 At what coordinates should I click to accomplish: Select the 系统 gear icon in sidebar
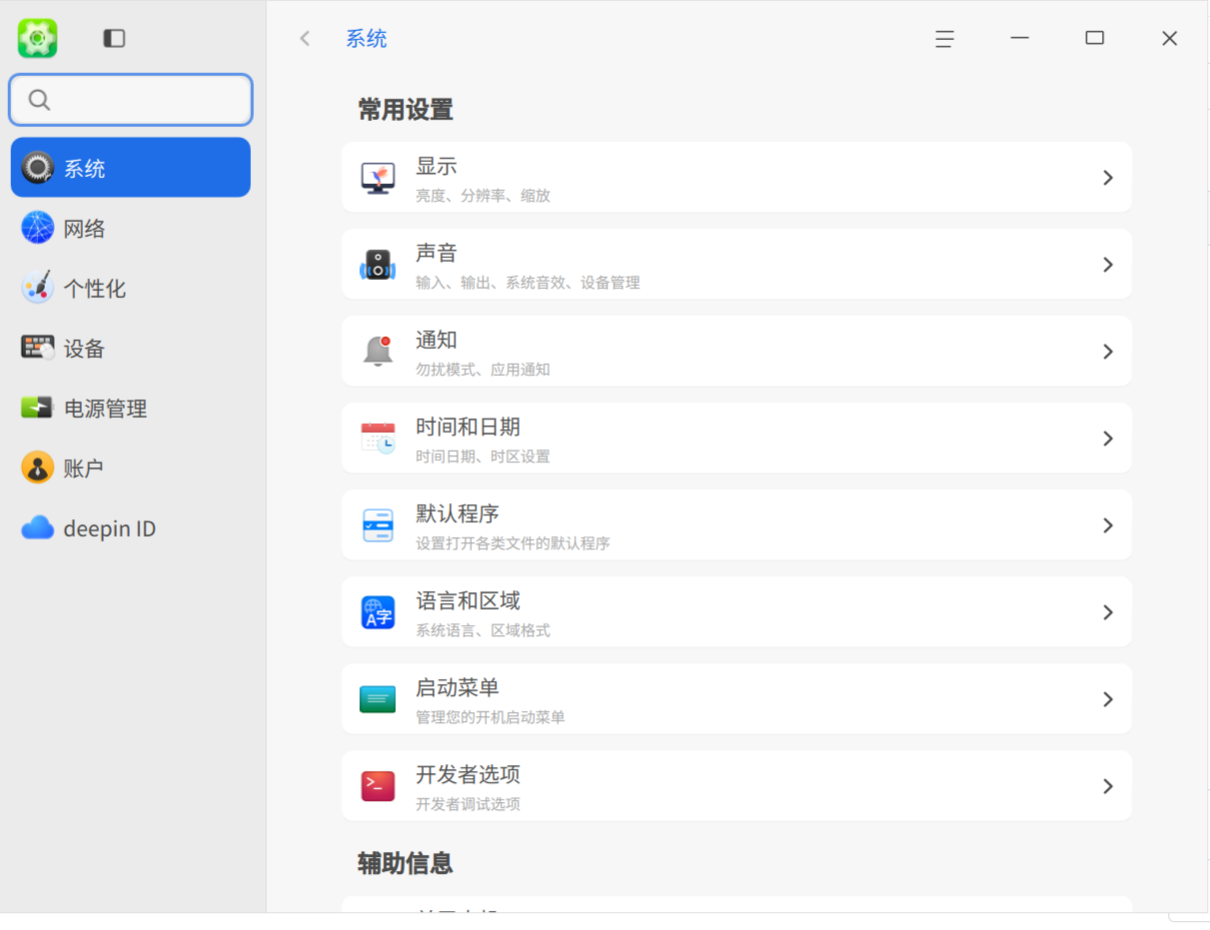point(38,168)
